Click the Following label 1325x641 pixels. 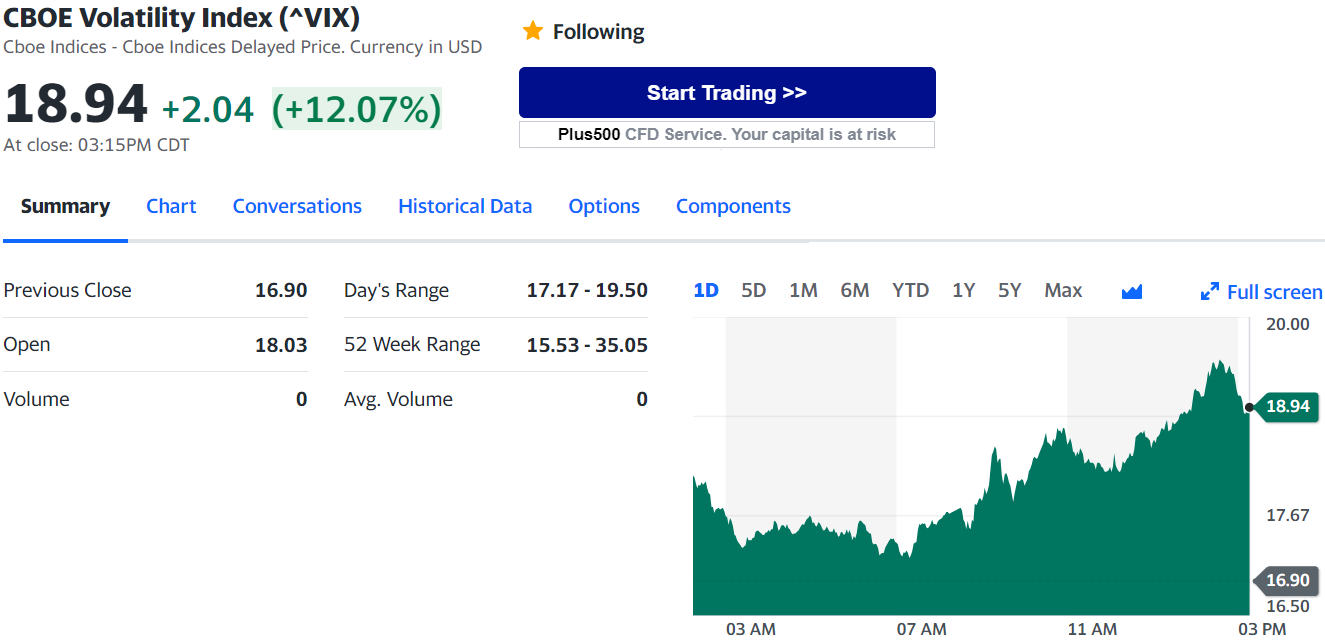(x=599, y=32)
